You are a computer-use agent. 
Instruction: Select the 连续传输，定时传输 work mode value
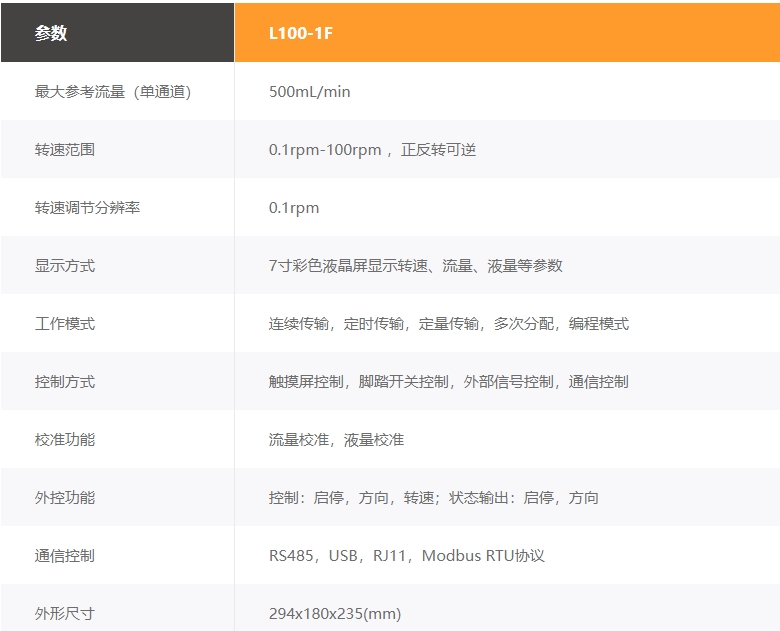[x=449, y=324]
